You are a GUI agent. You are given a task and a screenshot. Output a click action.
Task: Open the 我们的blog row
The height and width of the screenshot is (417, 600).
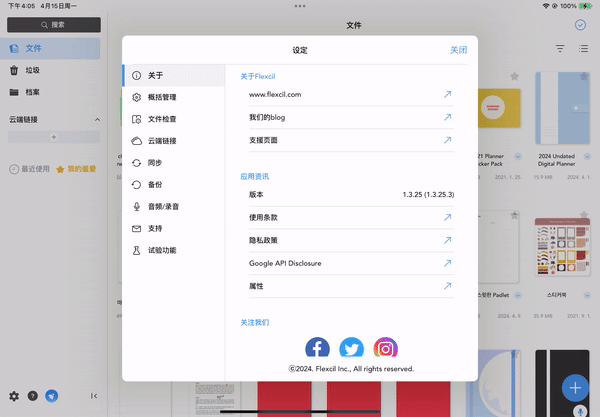point(351,117)
